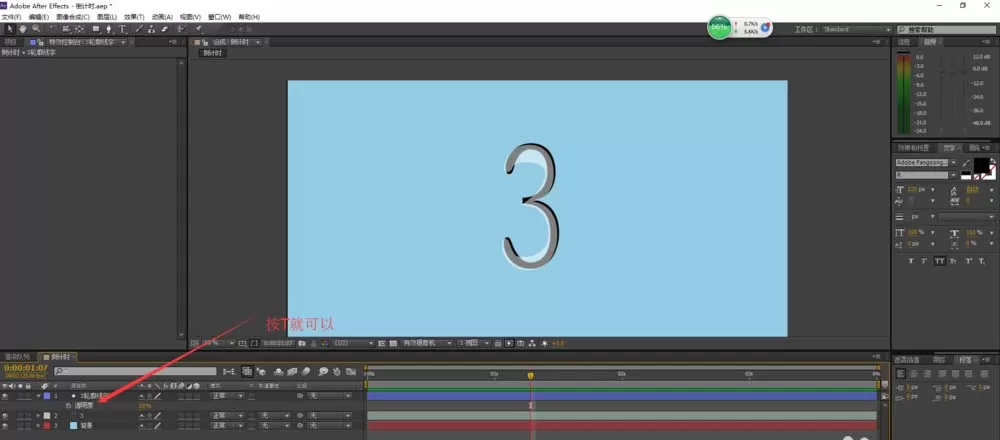Click the black fill color swatch

pos(982,166)
